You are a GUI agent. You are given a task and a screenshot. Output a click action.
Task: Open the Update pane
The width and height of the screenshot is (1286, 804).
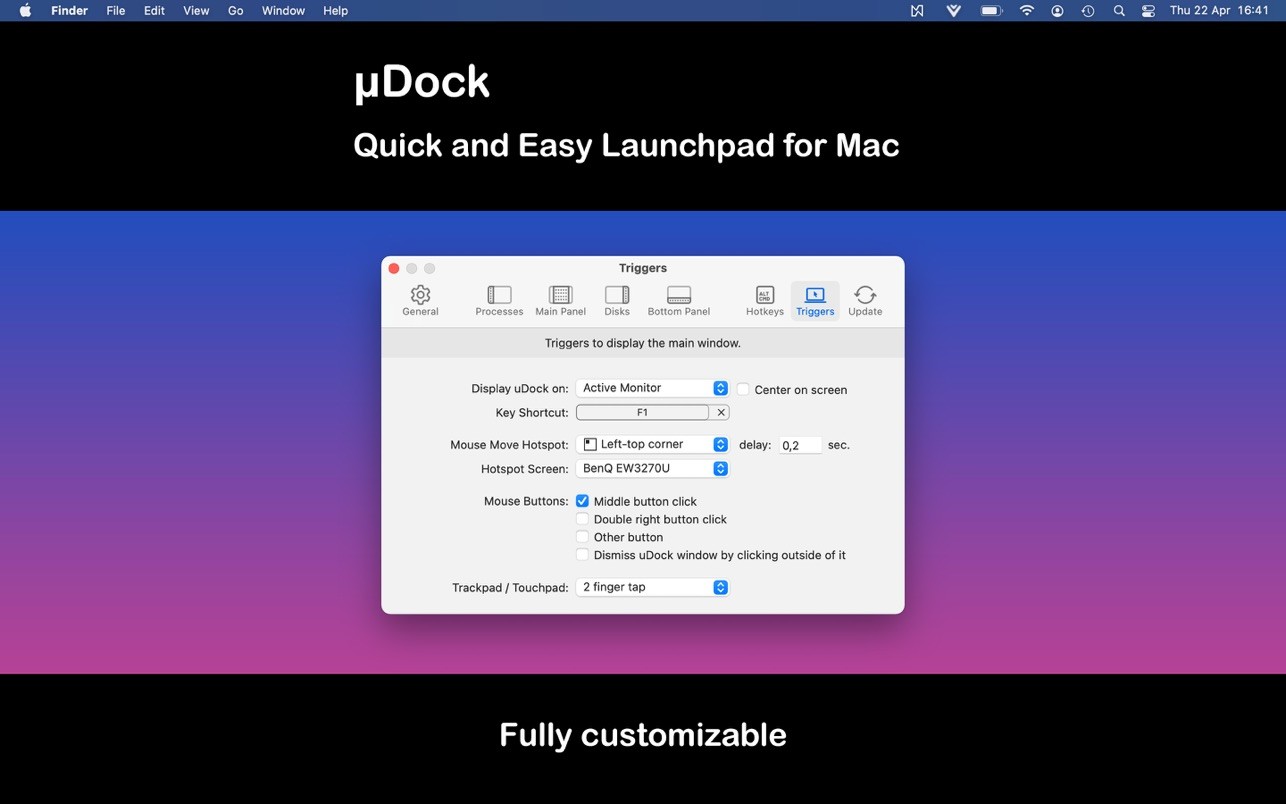[x=865, y=300]
